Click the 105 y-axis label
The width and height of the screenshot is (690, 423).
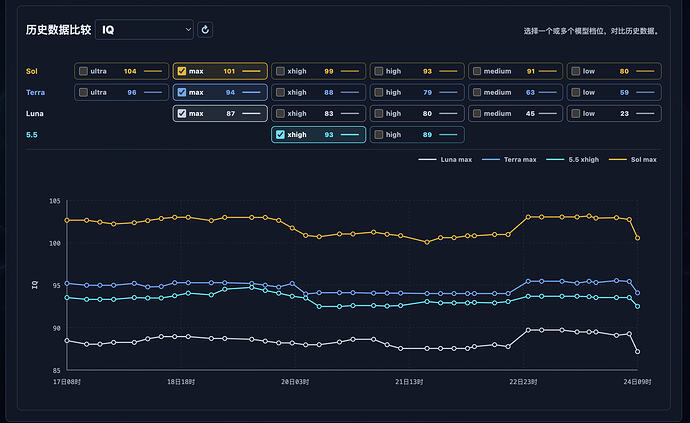55,201
